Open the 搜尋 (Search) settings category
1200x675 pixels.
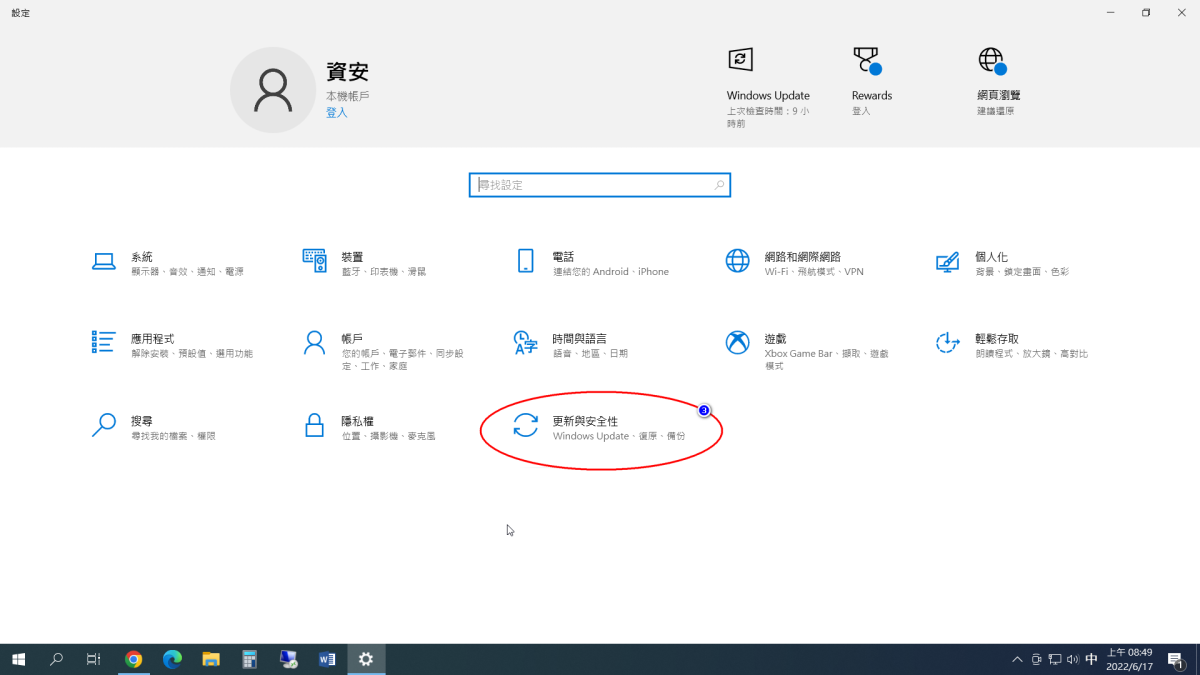tap(153, 427)
